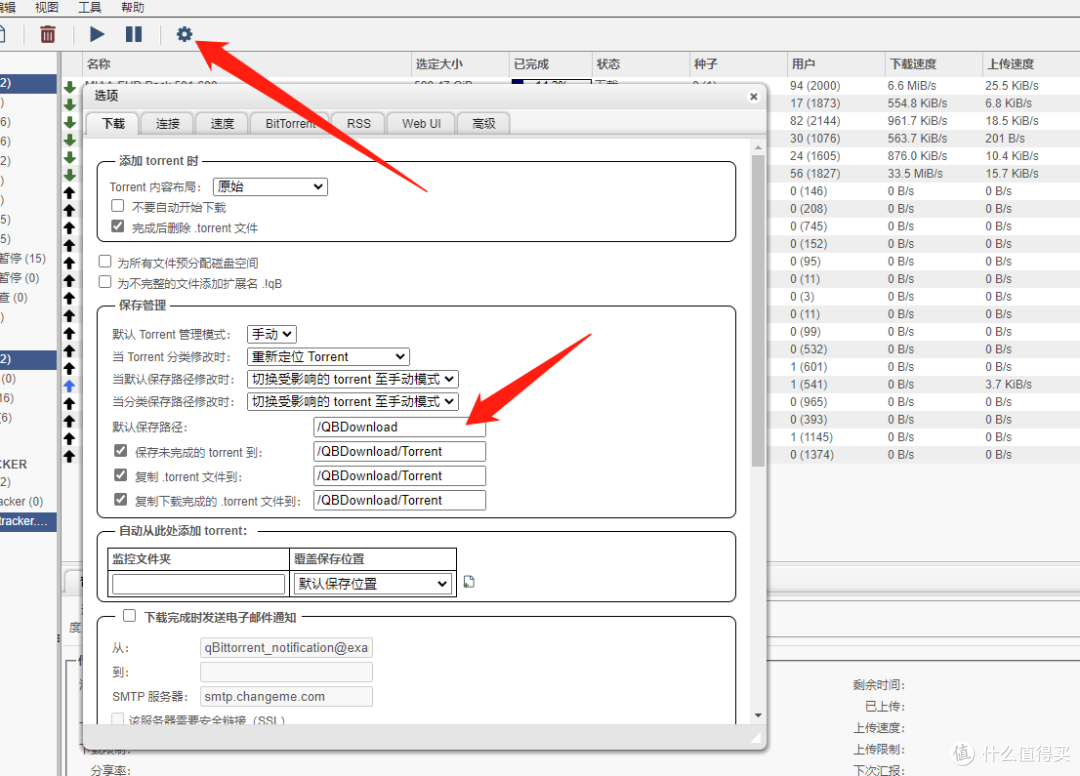Uncheck 完成后删除 .torrent 文件

pyautogui.click(x=117, y=226)
